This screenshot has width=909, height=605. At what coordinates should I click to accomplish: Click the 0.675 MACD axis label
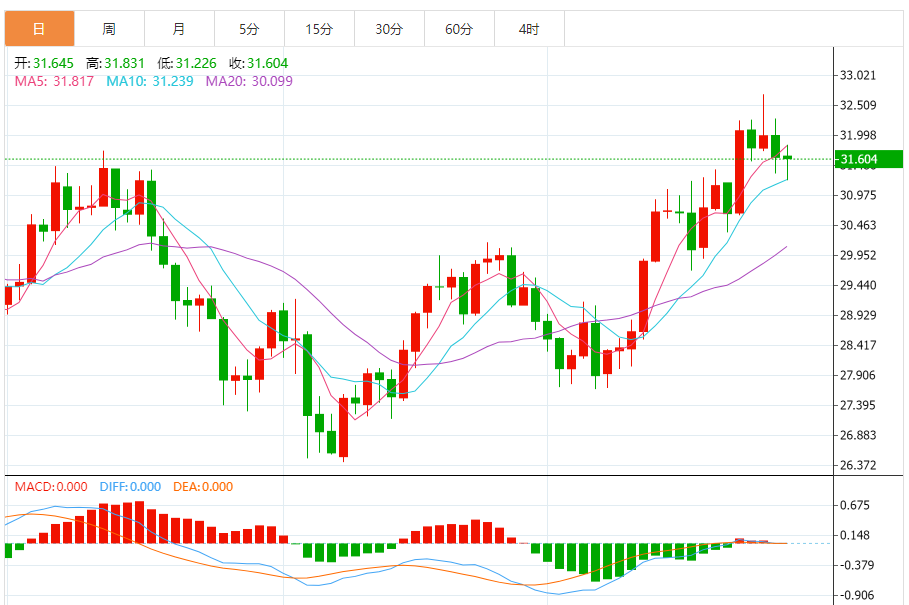tap(855, 505)
